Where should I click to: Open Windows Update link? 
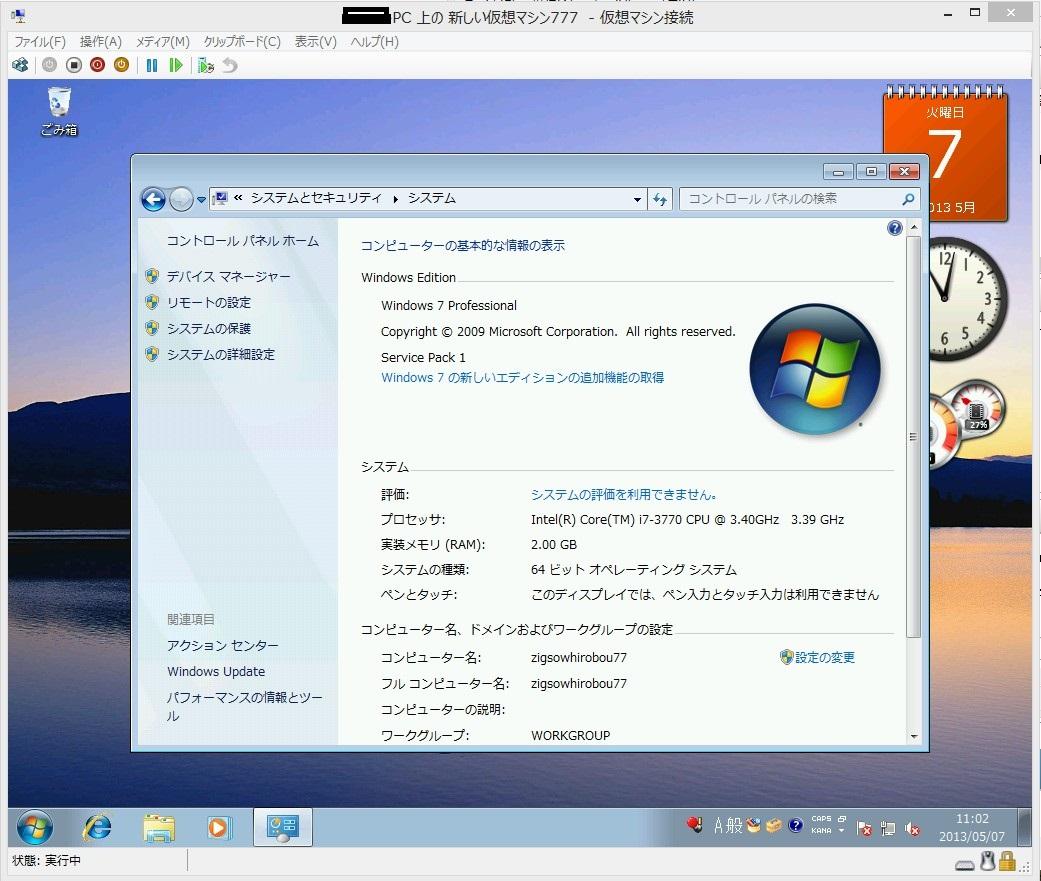point(216,671)
